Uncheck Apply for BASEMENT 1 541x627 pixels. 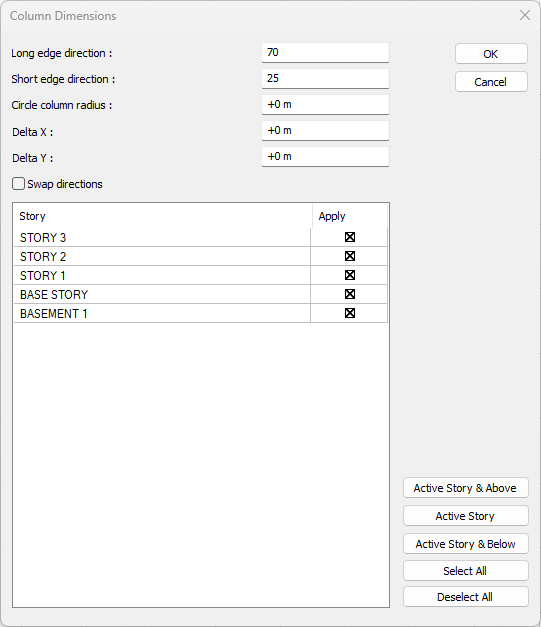pyautogui.click(x=350, y=313)
